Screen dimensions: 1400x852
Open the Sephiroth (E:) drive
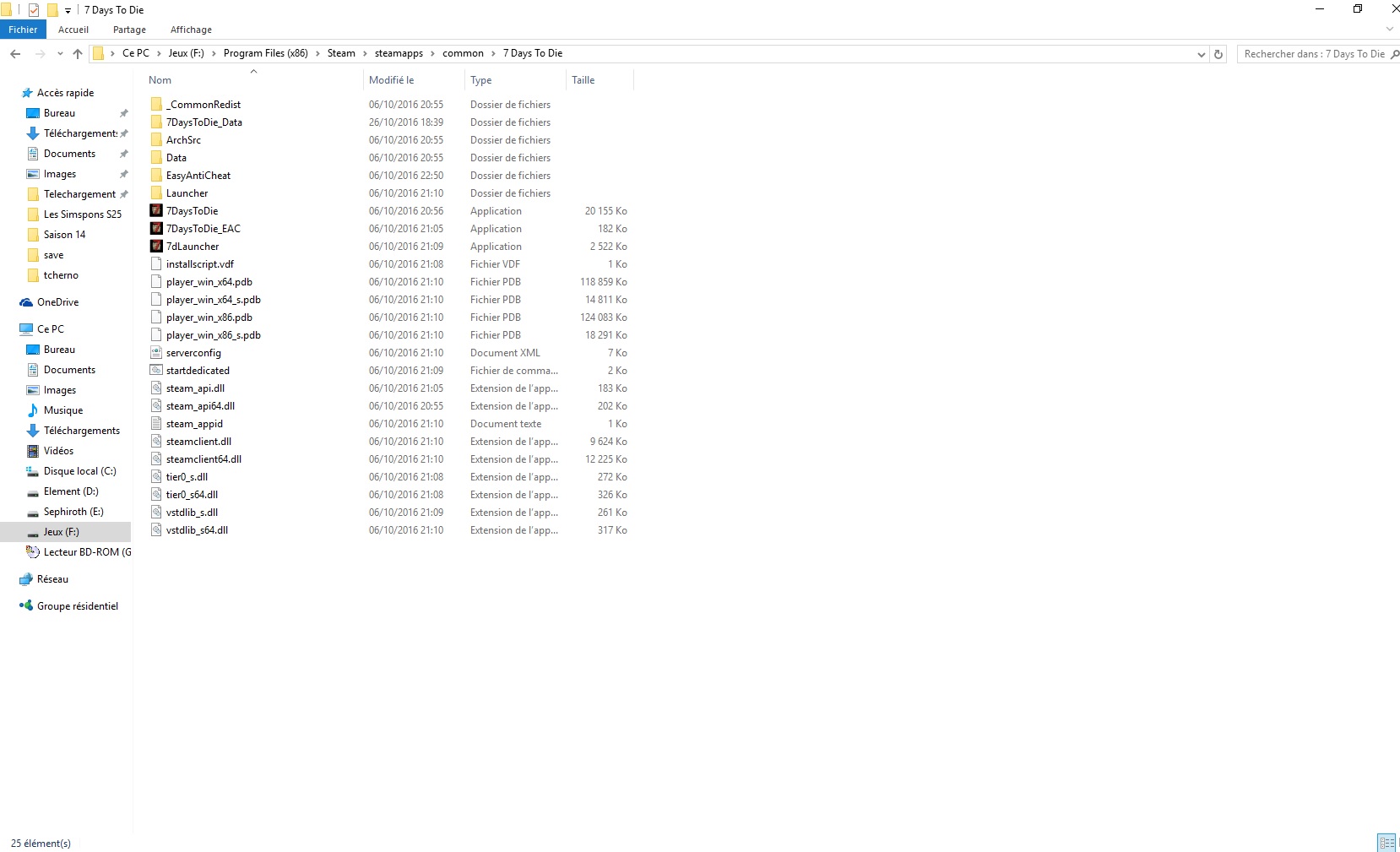(x=73, y=512)
